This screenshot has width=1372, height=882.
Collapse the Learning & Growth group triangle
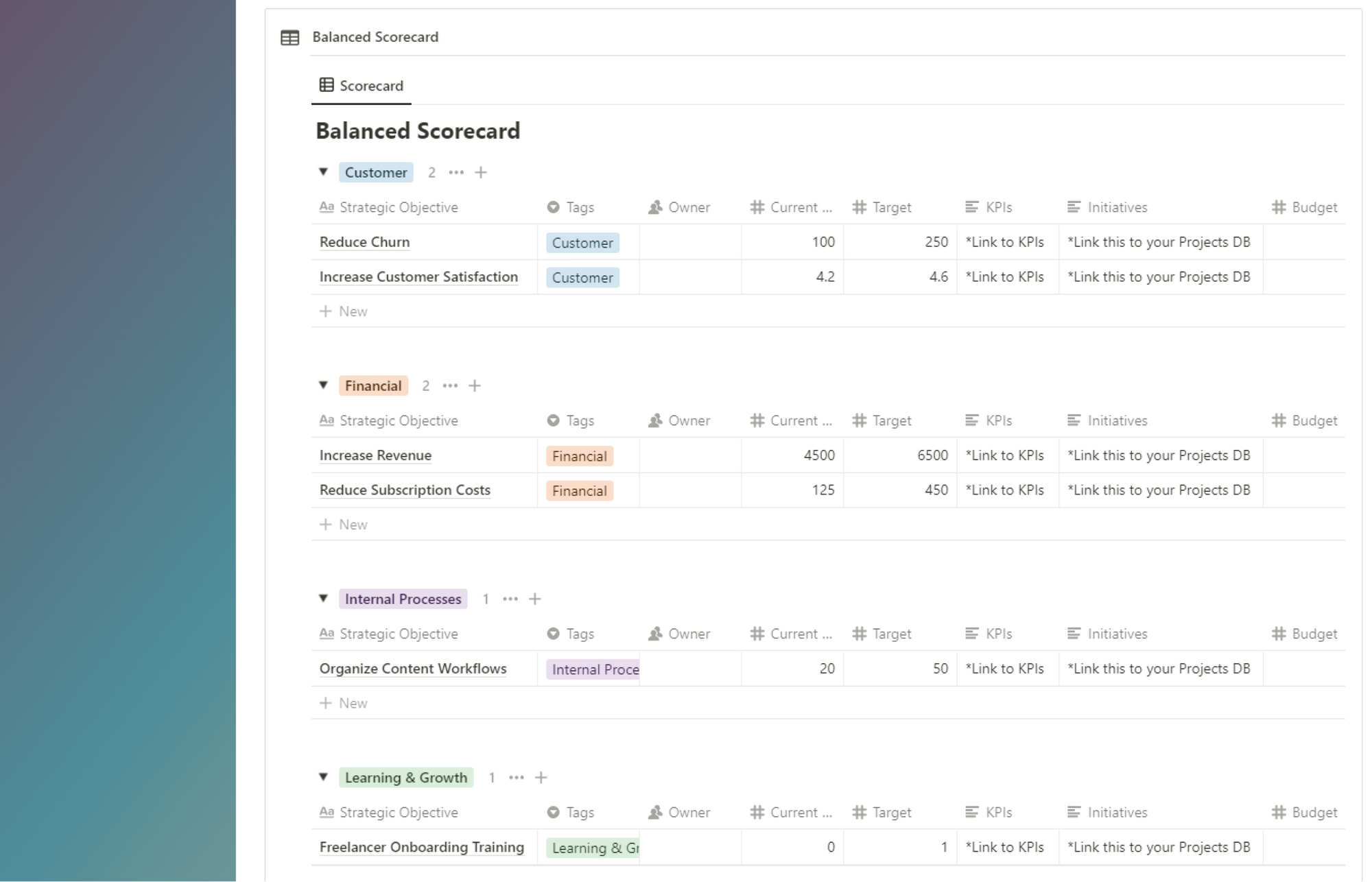[x=323, y=777]
